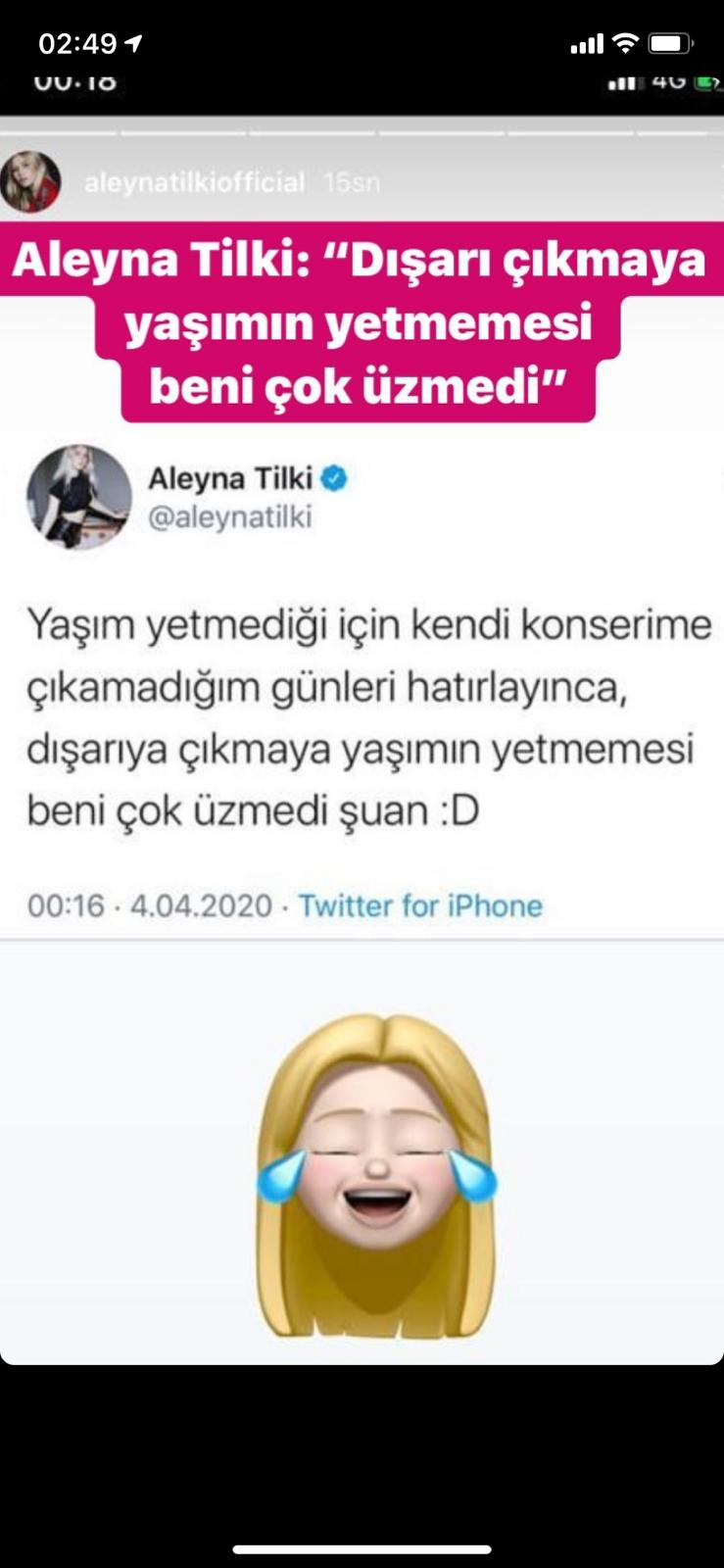Tap the 00:16 · 4.04.2020 timestamp
724x1568 pixels.
(150, 906)
